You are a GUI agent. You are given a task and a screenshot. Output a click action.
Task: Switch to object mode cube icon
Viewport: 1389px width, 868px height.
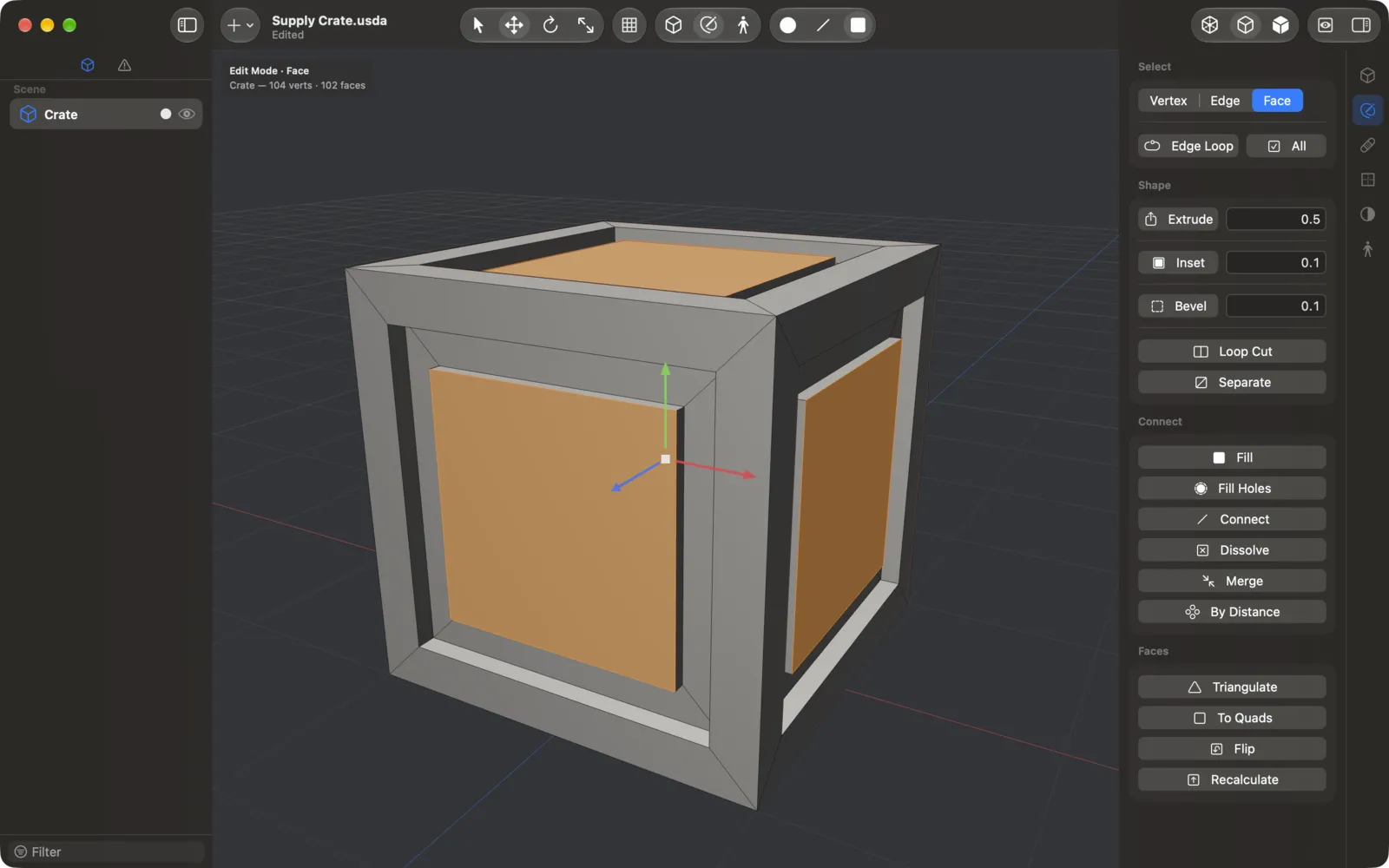(x=674, y=25)
